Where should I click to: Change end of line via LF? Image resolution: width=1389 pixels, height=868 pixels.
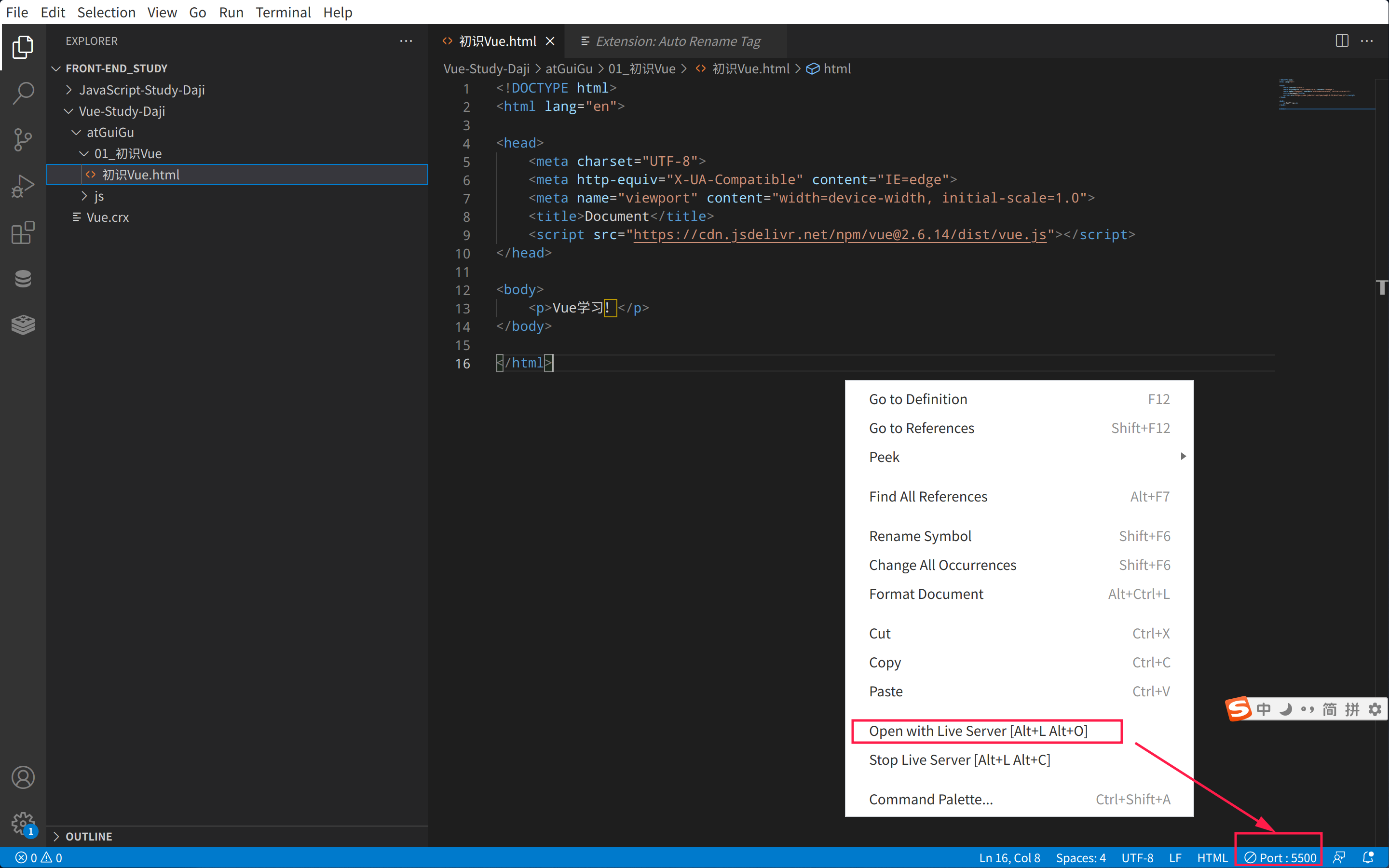pyautogui.click(x=1175, y=858)
